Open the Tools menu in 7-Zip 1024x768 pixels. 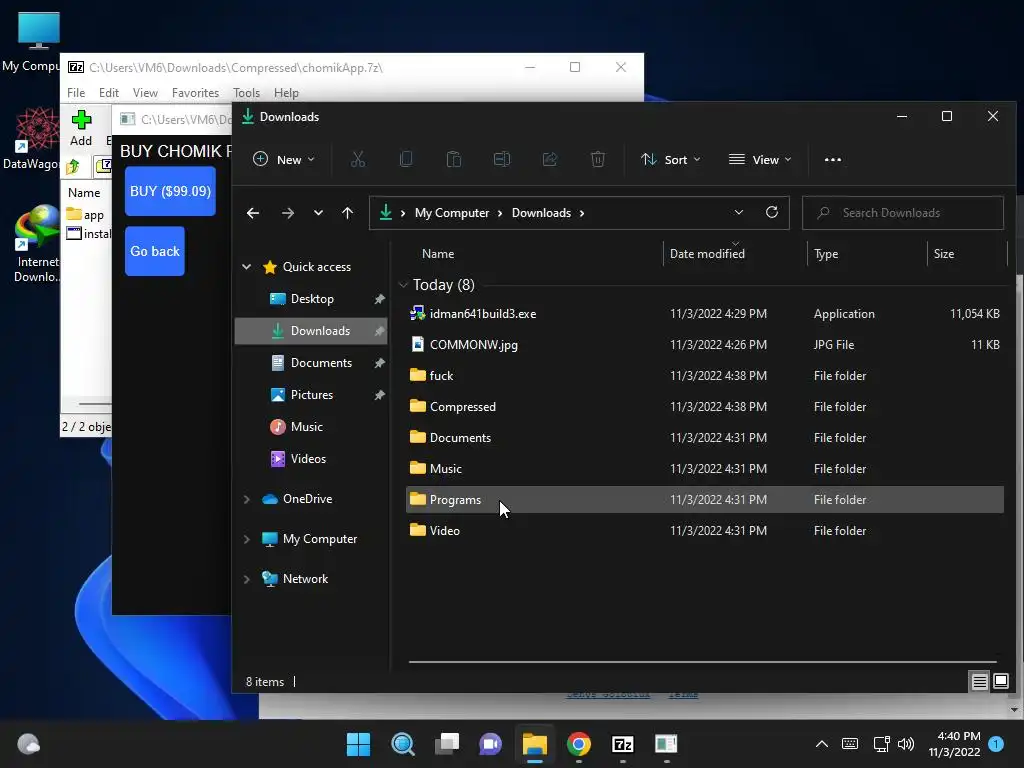coord(246,93)
